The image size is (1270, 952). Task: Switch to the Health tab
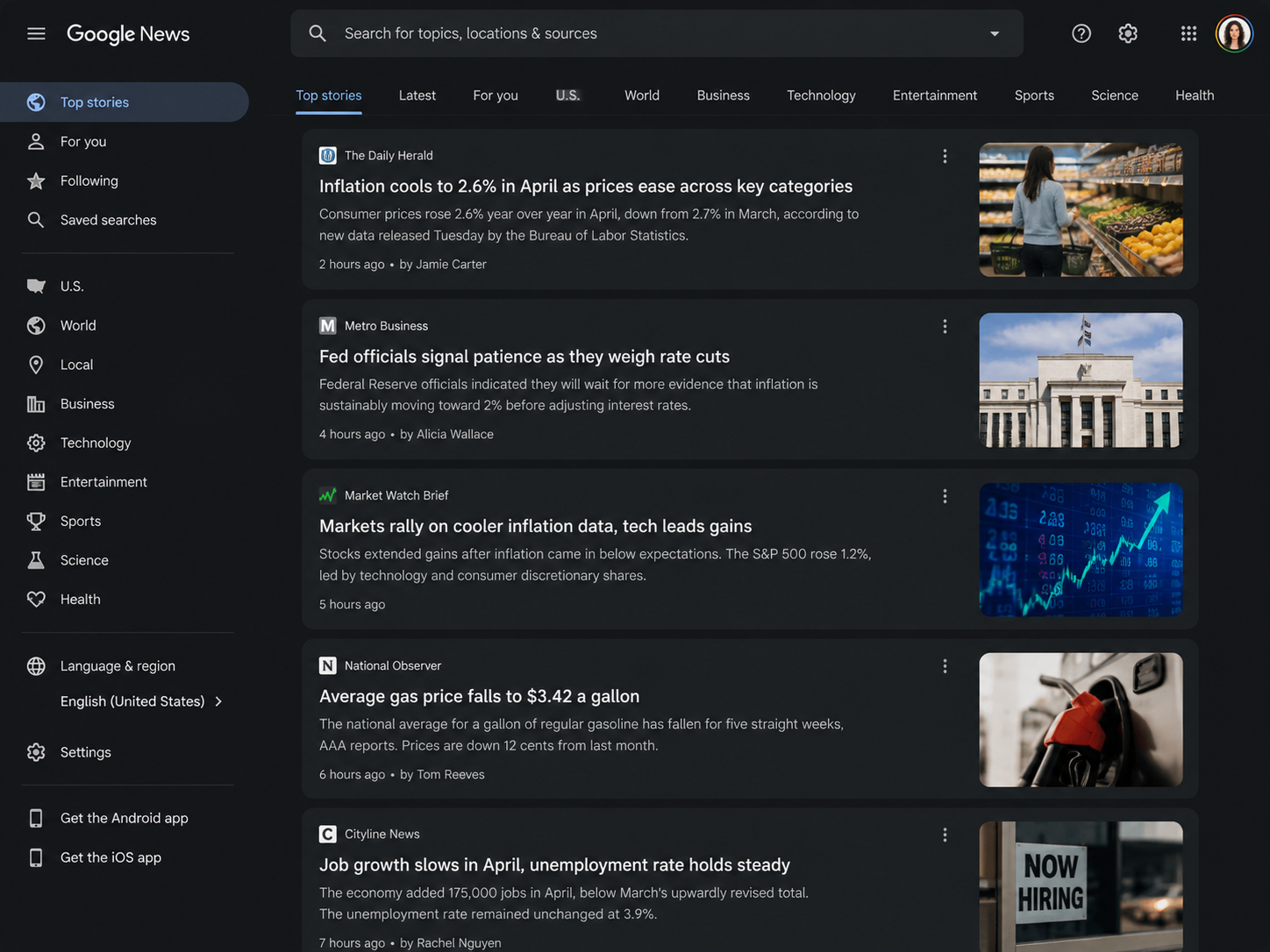tap(1195, 96)
